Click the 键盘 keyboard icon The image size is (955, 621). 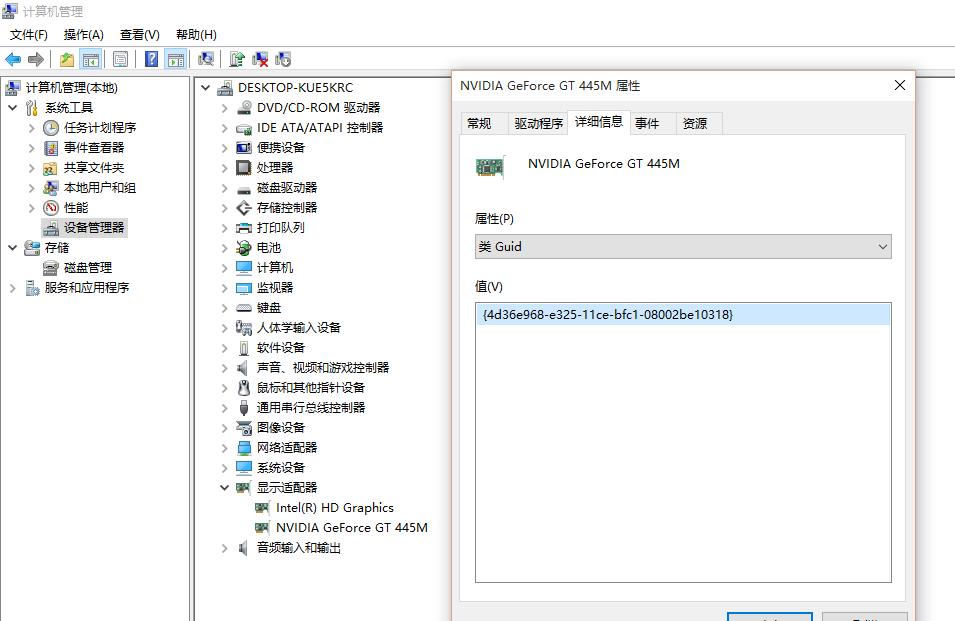point(244,308)
